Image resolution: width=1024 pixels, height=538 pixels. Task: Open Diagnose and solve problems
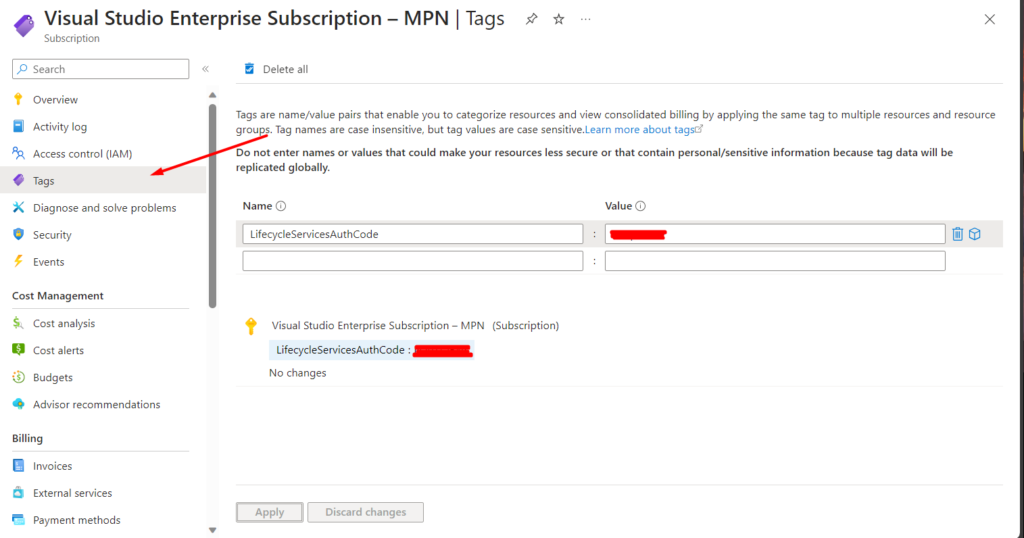point(104,208)
